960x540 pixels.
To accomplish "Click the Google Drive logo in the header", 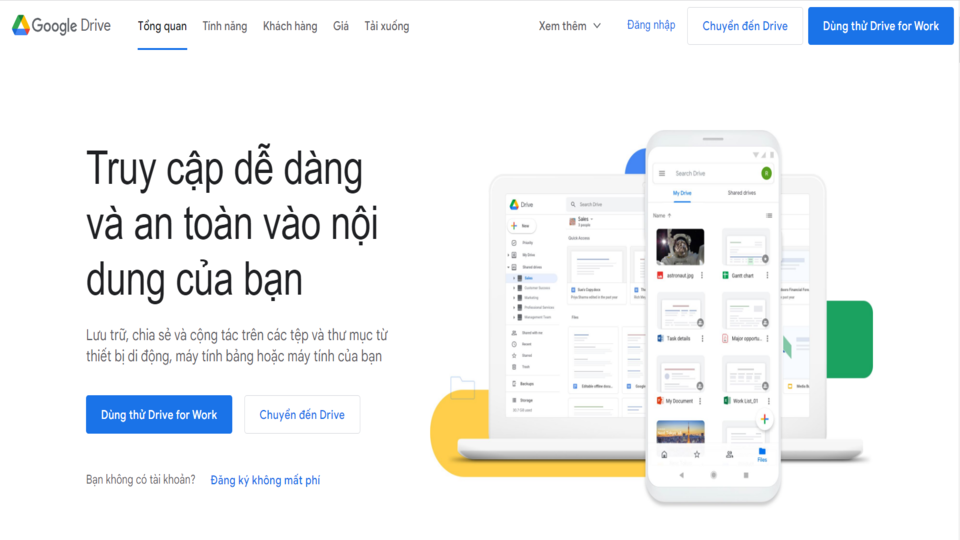I will click(x=61, y=26).
